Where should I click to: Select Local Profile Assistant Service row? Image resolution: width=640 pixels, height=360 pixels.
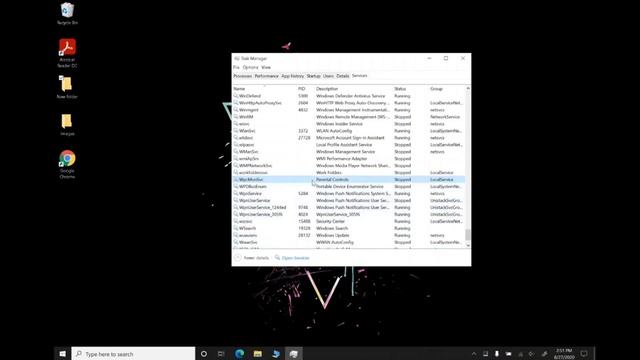pyautogui.click(x=349, y=144)
